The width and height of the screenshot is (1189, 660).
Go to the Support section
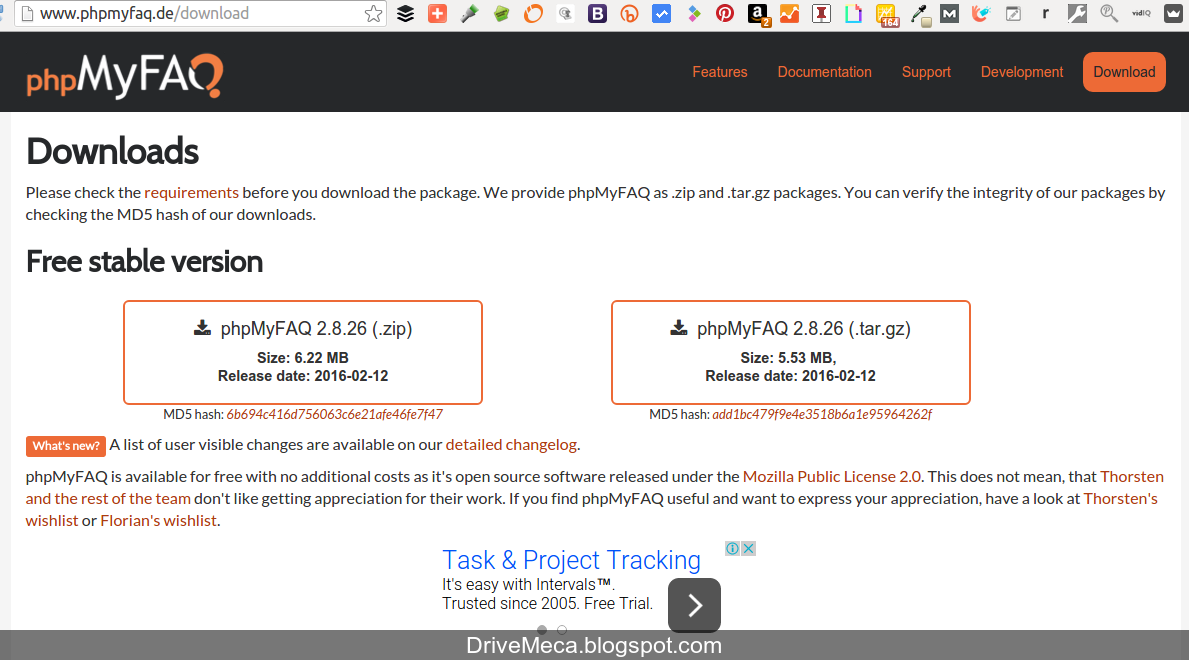click(x=926, y=72)
